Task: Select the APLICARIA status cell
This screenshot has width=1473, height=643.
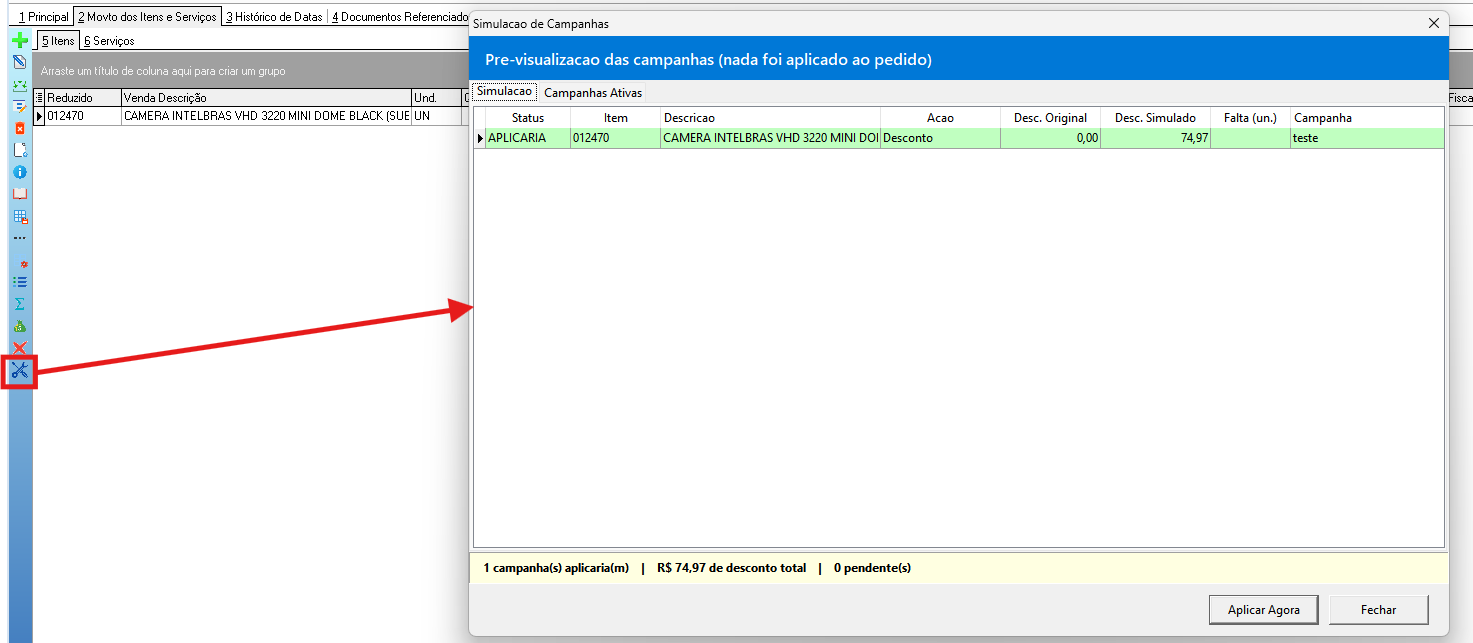Action: tap(528, 138)
